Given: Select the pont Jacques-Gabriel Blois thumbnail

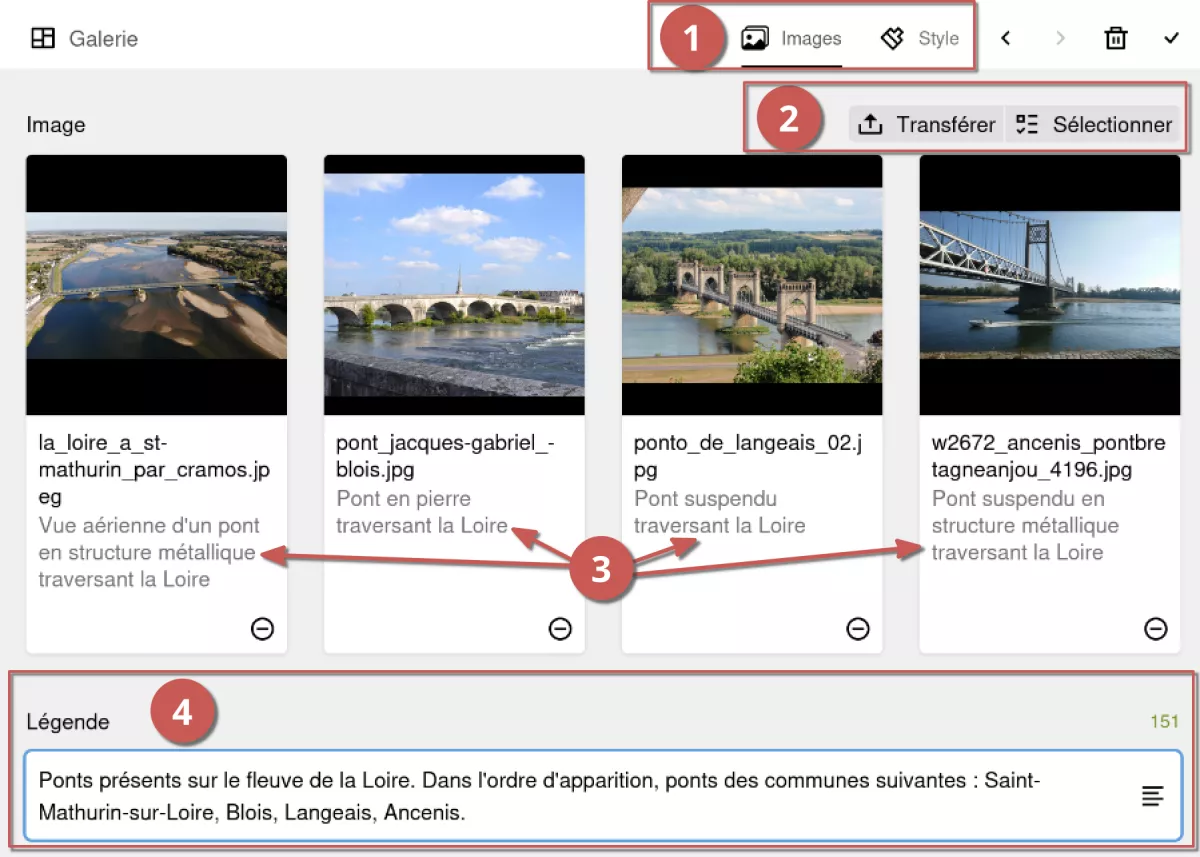Looking at the screenshot, I should 454,285.
